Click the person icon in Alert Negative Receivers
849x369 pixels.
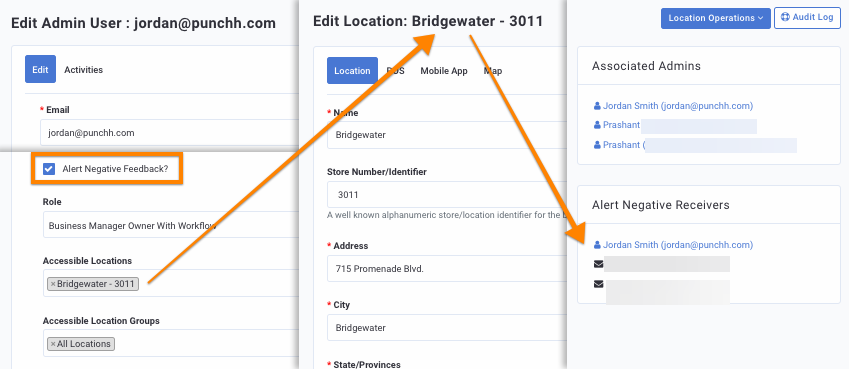pyautogui.click(x=597, y=245)
